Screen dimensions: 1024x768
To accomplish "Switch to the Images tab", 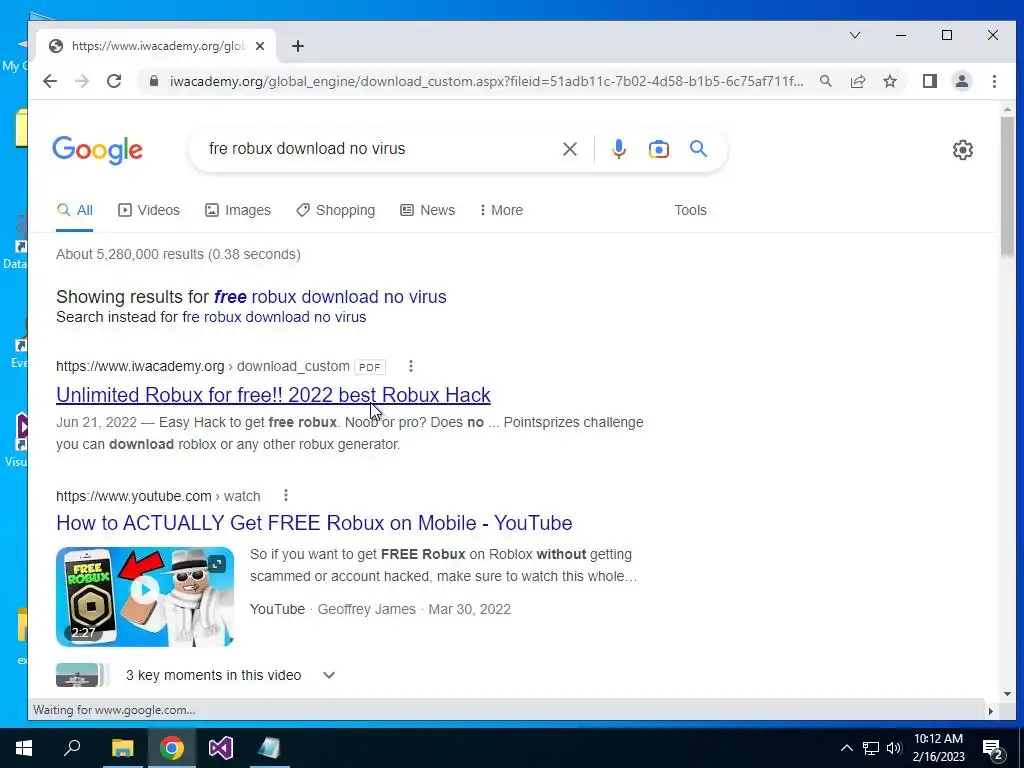I will pos(238,210).
